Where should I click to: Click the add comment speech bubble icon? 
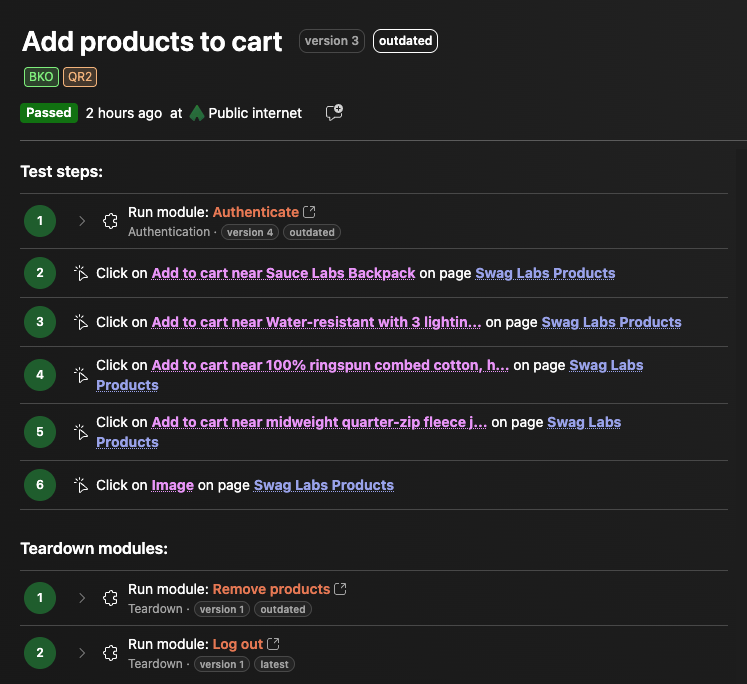(334, 112)
